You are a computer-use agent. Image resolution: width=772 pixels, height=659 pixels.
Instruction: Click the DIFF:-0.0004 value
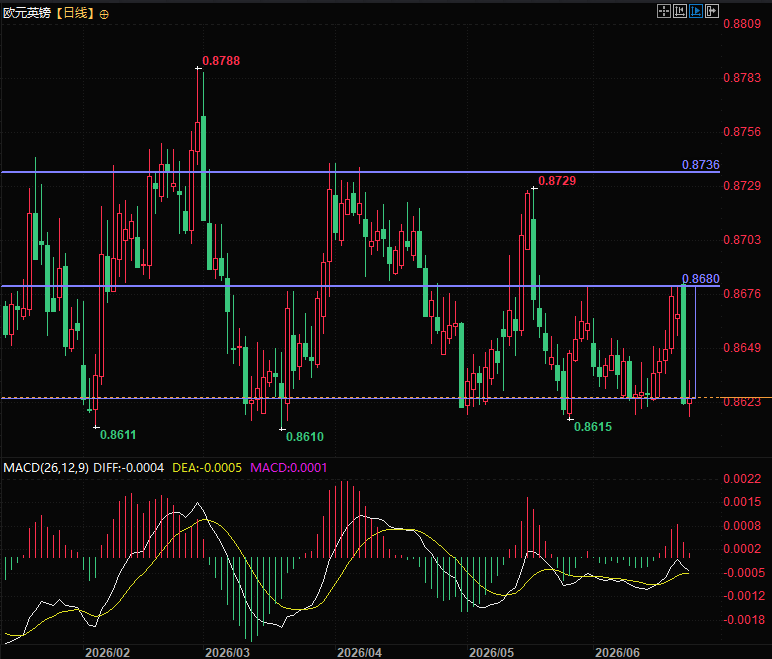[129, 467]
